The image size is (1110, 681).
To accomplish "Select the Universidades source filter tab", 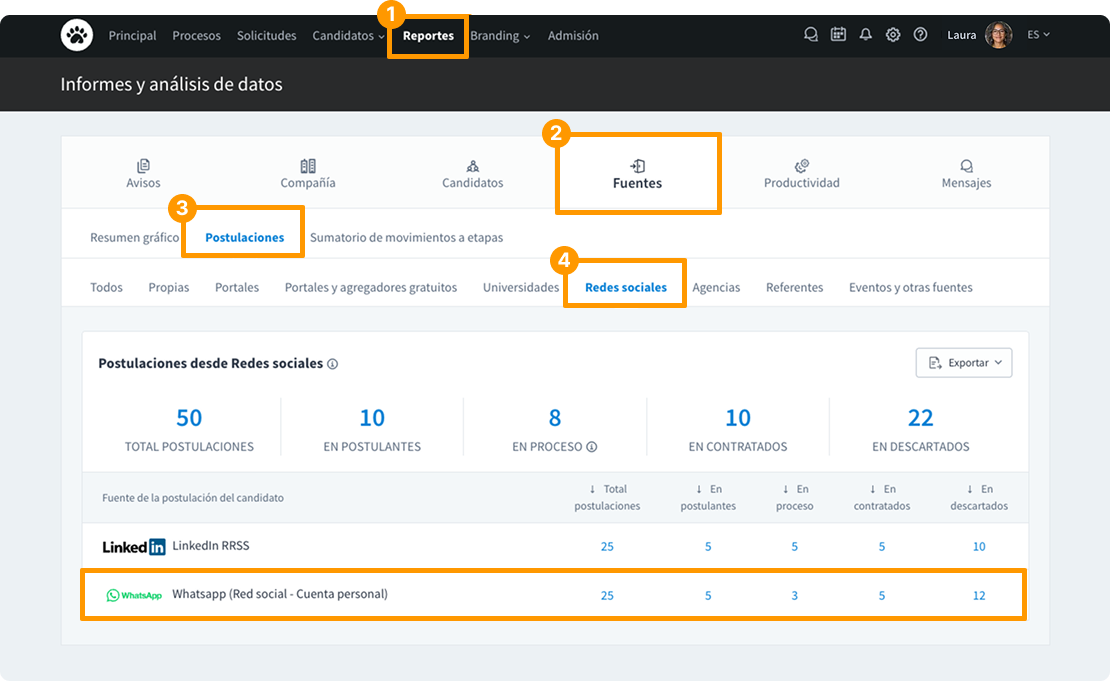I will pos(520,287).
